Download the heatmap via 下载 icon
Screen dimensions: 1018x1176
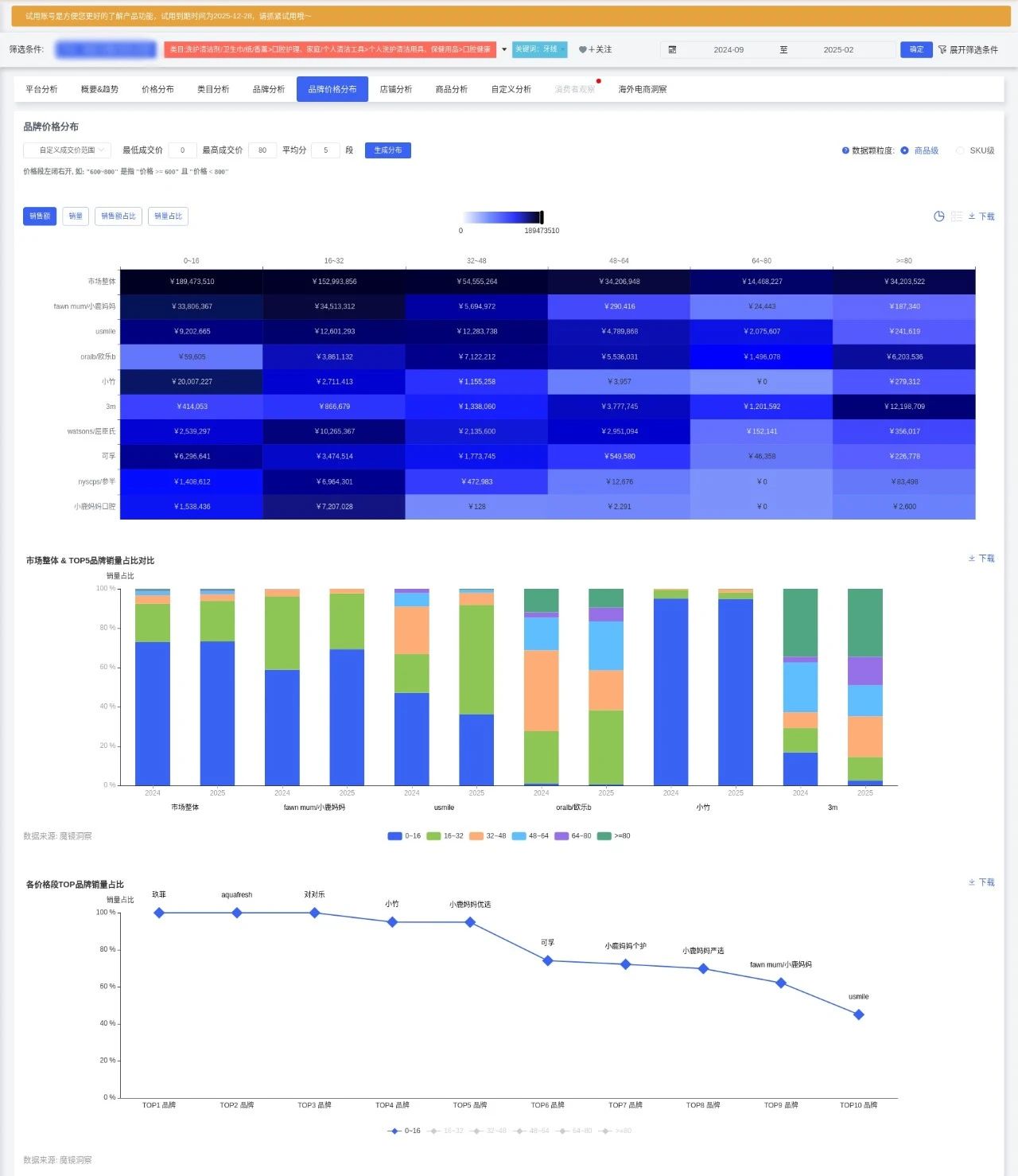coord(981,216)
